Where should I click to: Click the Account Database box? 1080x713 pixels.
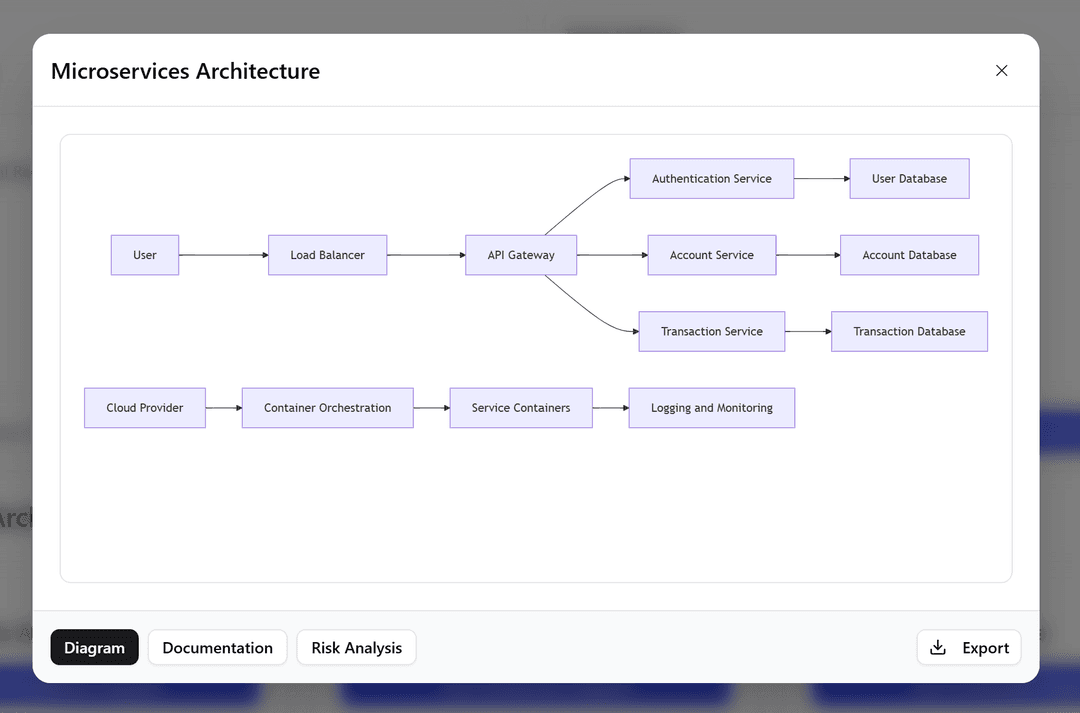pyautogui.click(x=909, y=255)
